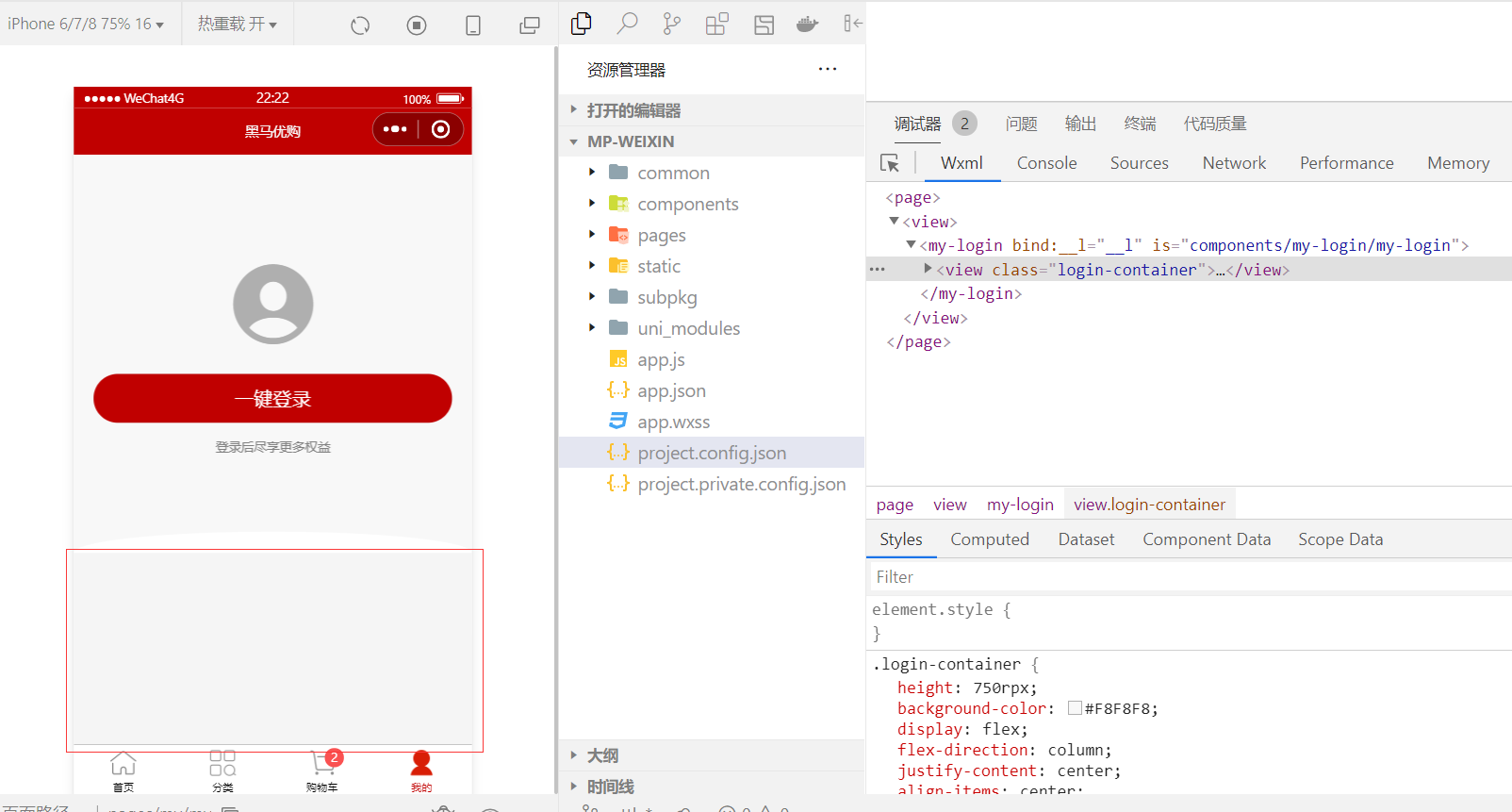Open the Extensions icon in activity bar
Viewport: 1512px width, 812px height.
coord(716,24)
